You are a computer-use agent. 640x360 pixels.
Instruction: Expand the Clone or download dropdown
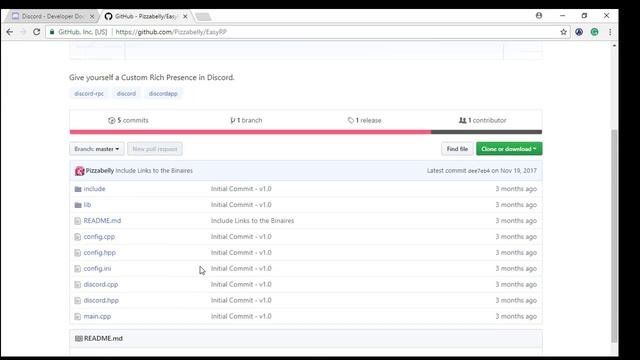click(x=509, y=149)
